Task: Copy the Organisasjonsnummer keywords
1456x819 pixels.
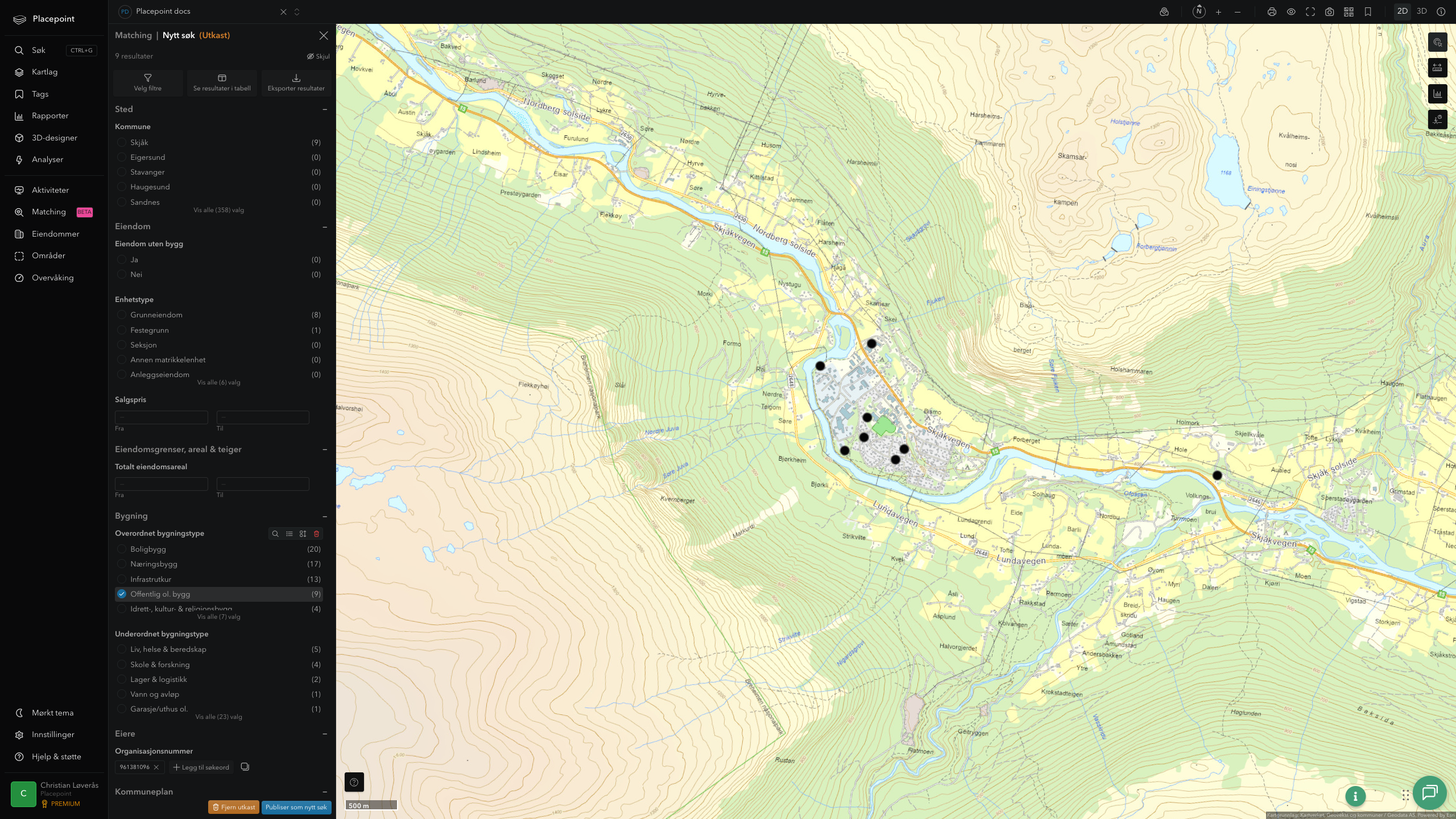Action: (x=245, y=767)
